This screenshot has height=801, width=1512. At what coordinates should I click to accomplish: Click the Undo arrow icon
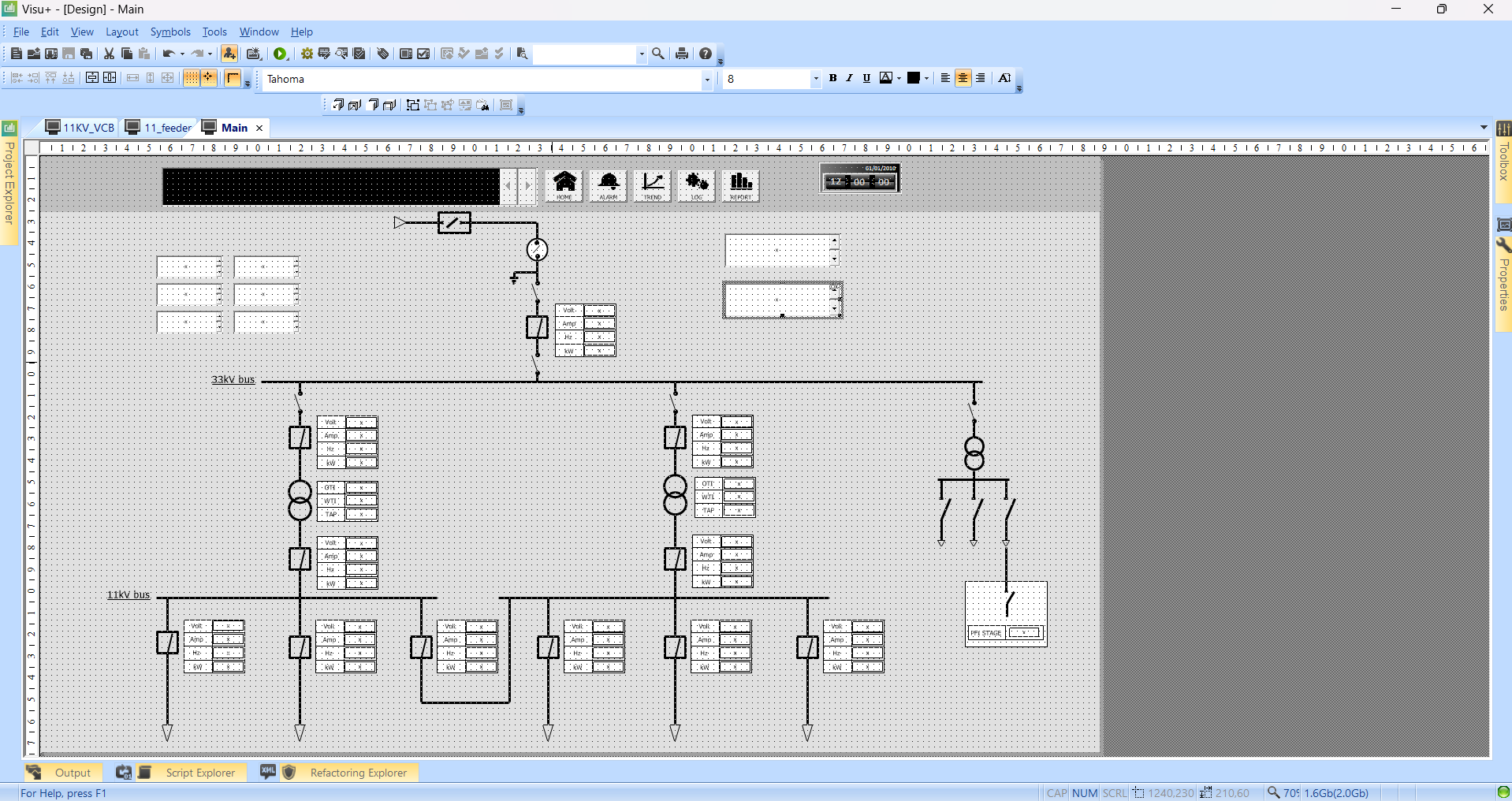tap(170, 54)
